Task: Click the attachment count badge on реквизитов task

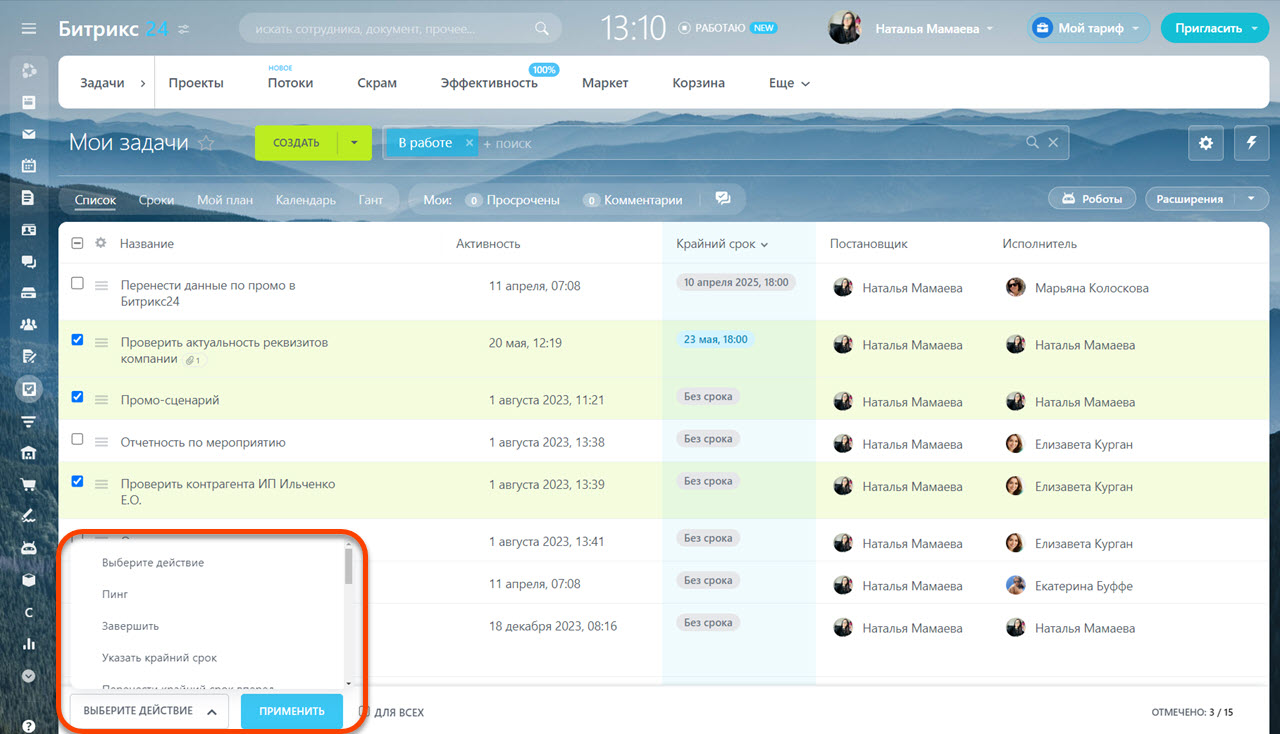Action: (194, 360)
